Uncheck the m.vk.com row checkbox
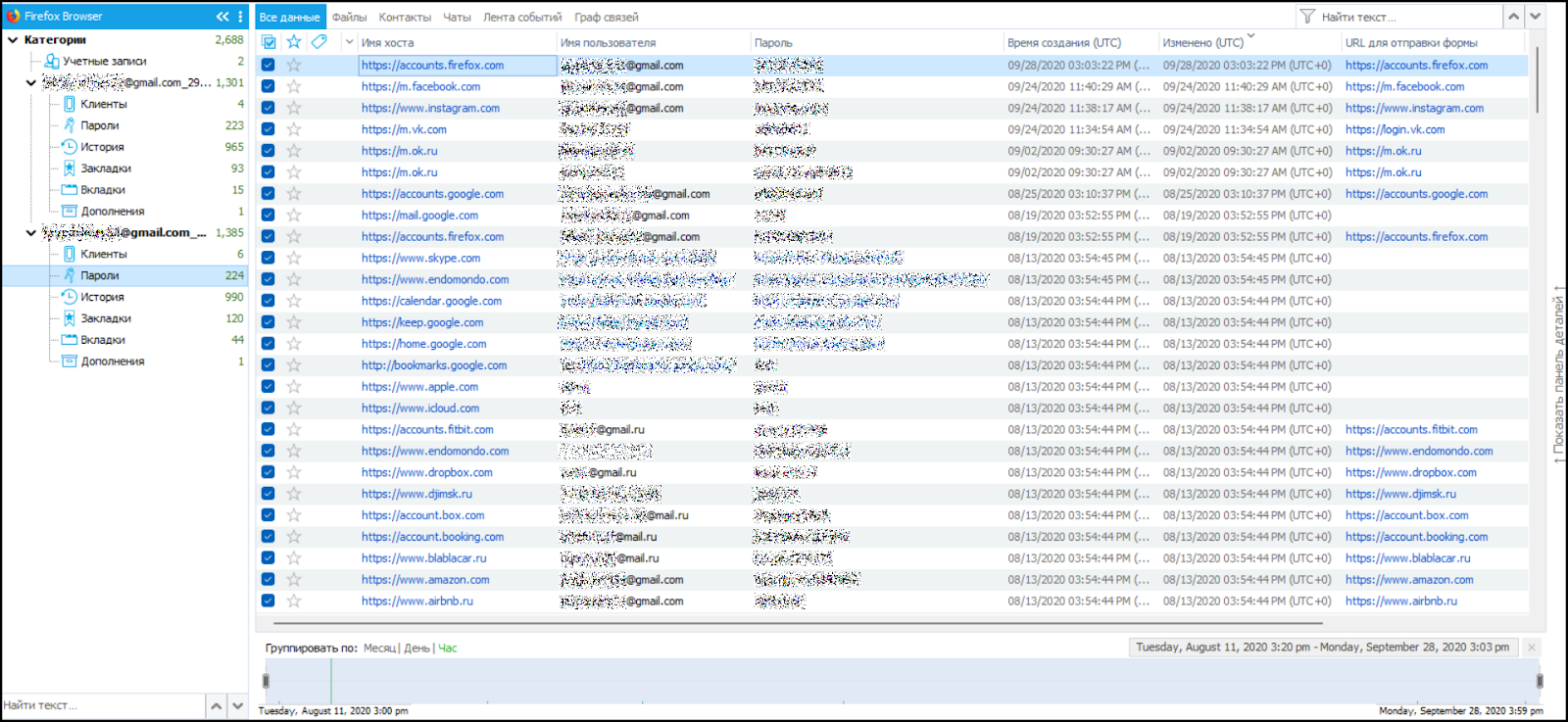This screenshot has height=722, width=1568. tap(269, 129)
